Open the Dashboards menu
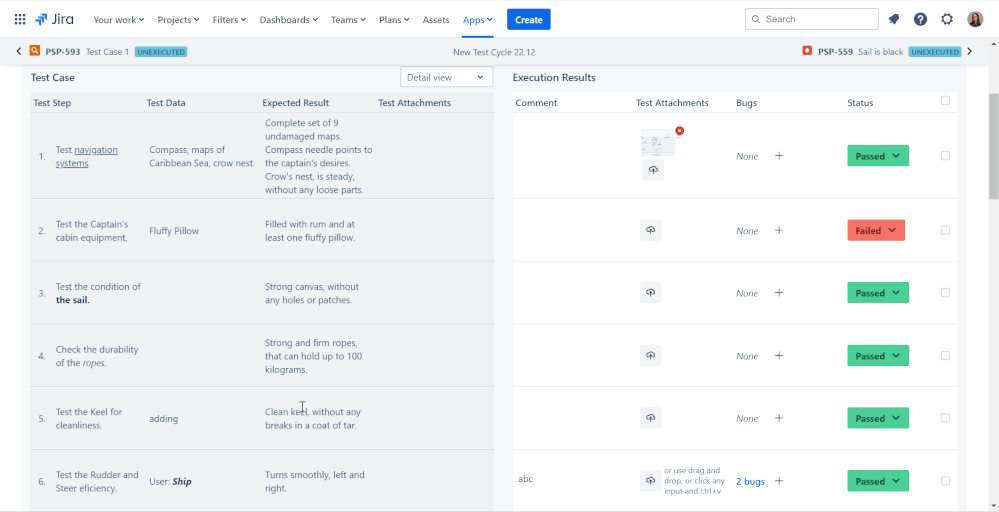Screen dimensions: 999x512 pos(289,20)
